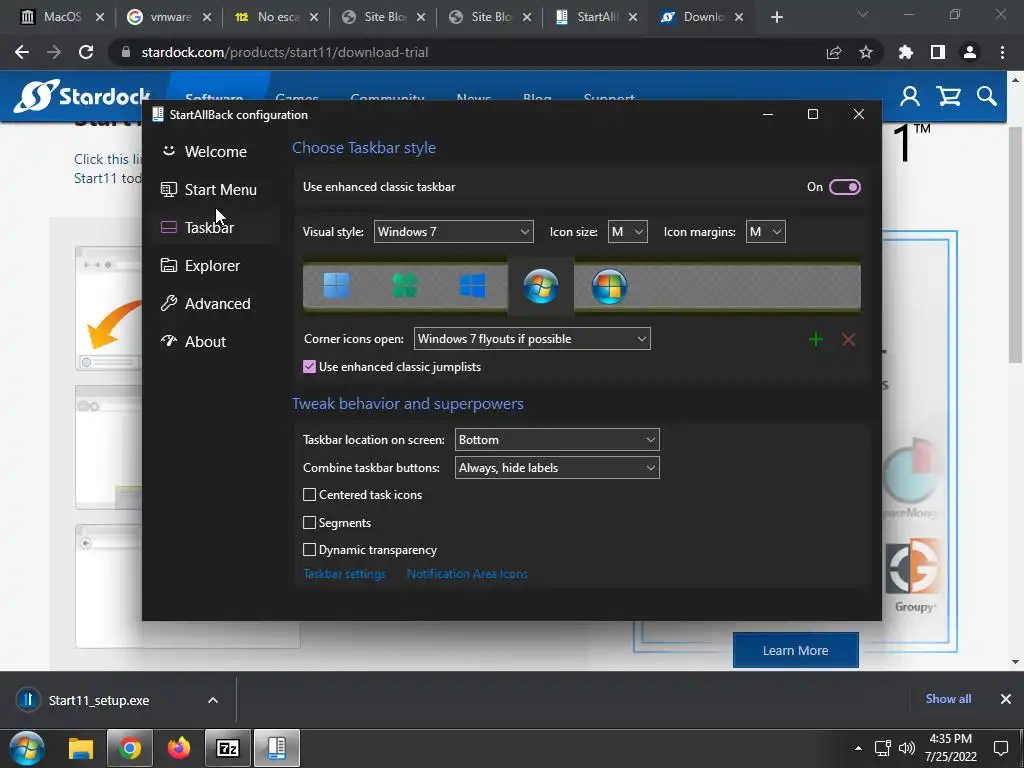The width and height of the screenshot is (1024, 768).
Task: Open the Start11_setup.exe download item
Action: tap(99, 700)
